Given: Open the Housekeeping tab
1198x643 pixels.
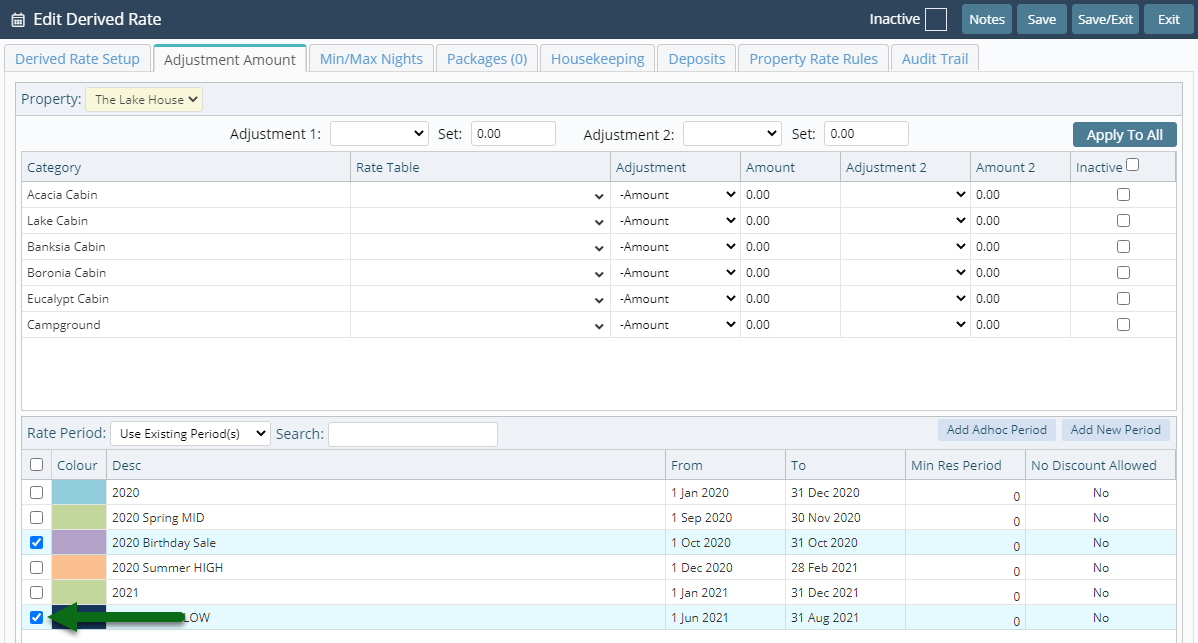Looking at the screenshot, I should (x=597, y=59).
